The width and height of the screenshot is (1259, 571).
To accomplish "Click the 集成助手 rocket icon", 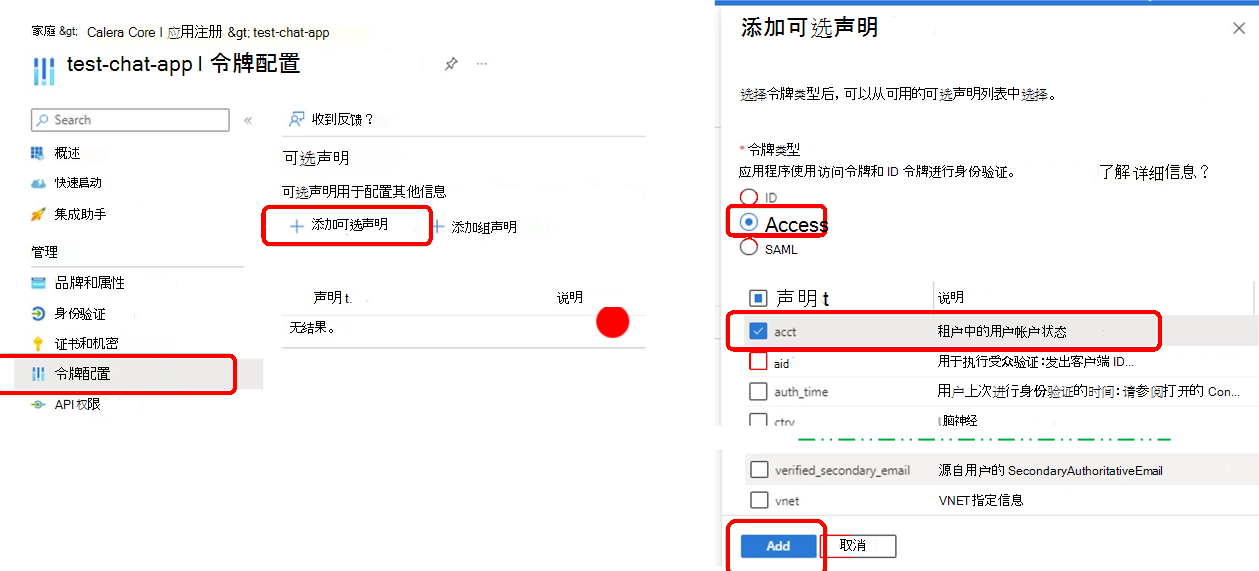I will point(38,214).
